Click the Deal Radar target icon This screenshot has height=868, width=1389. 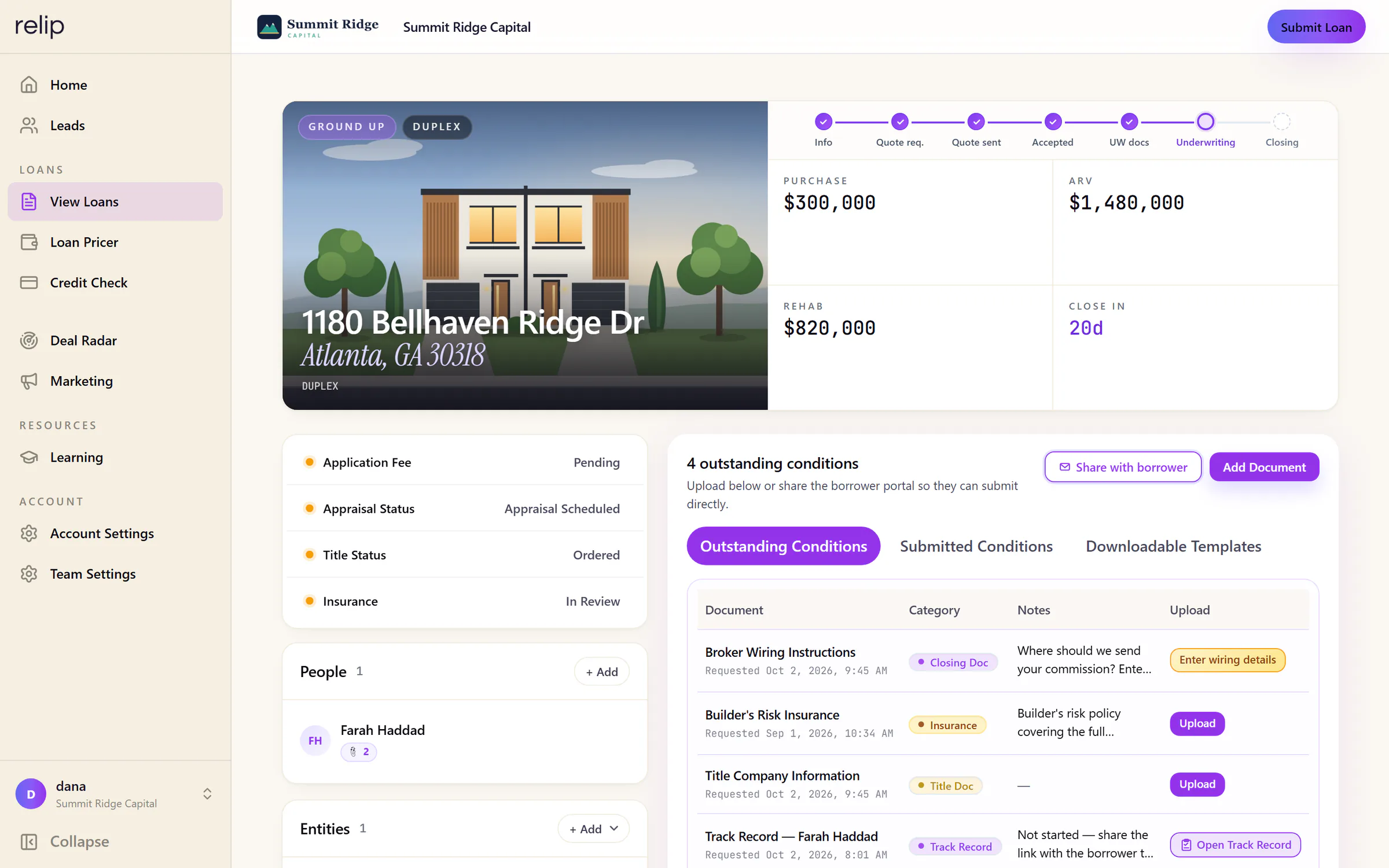tap(29, 340)
